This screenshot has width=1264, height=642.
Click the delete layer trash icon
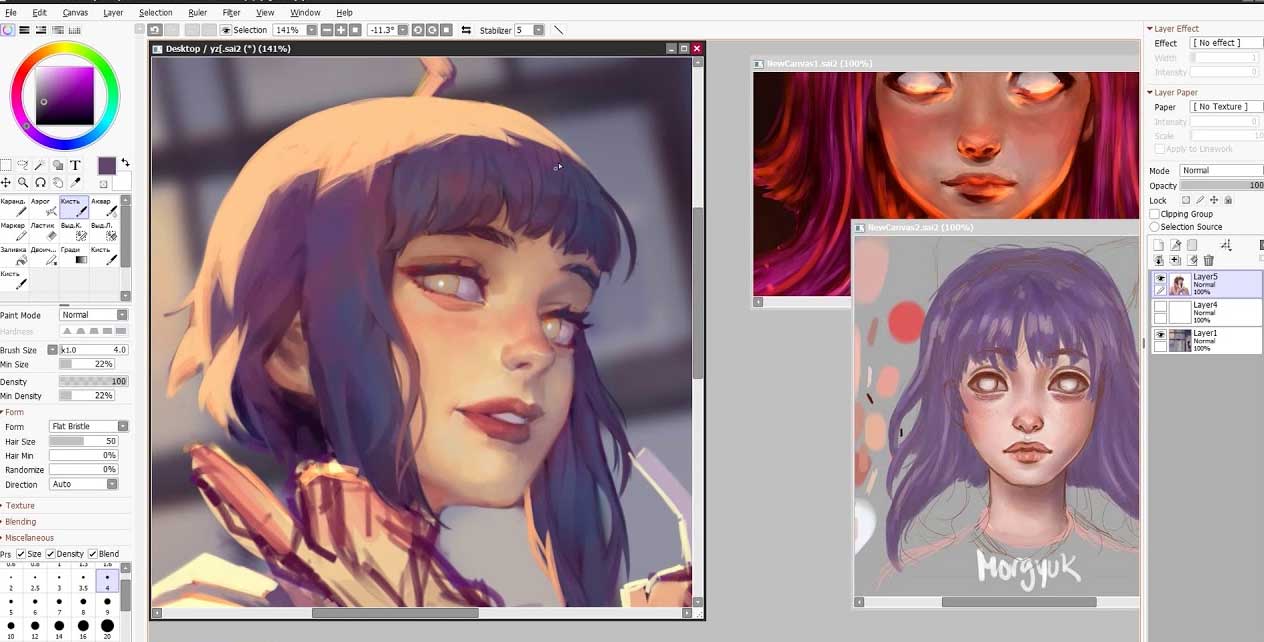click(x=1209, y=260)
